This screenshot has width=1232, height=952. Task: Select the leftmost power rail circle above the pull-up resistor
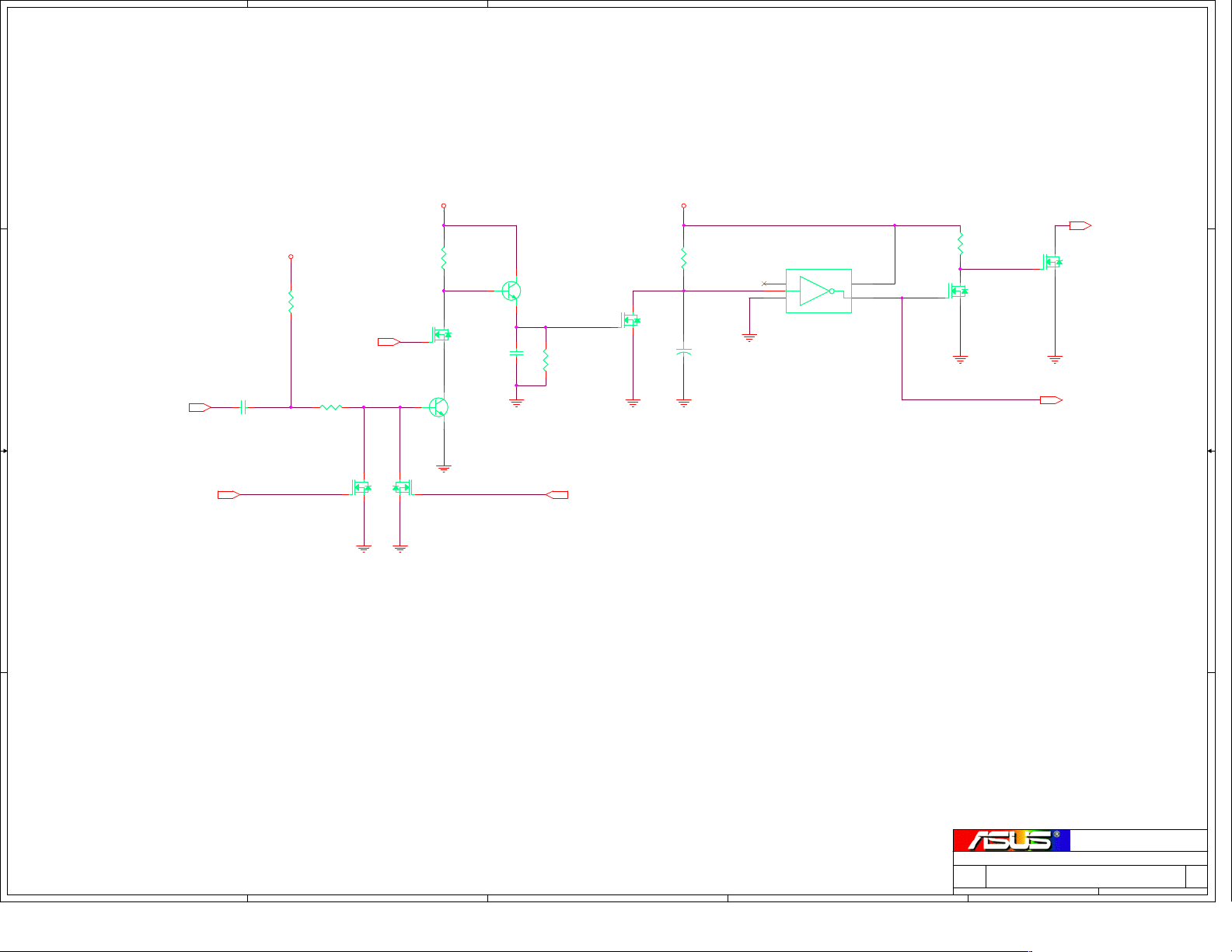pyautogui.click(x=291, y=256)
